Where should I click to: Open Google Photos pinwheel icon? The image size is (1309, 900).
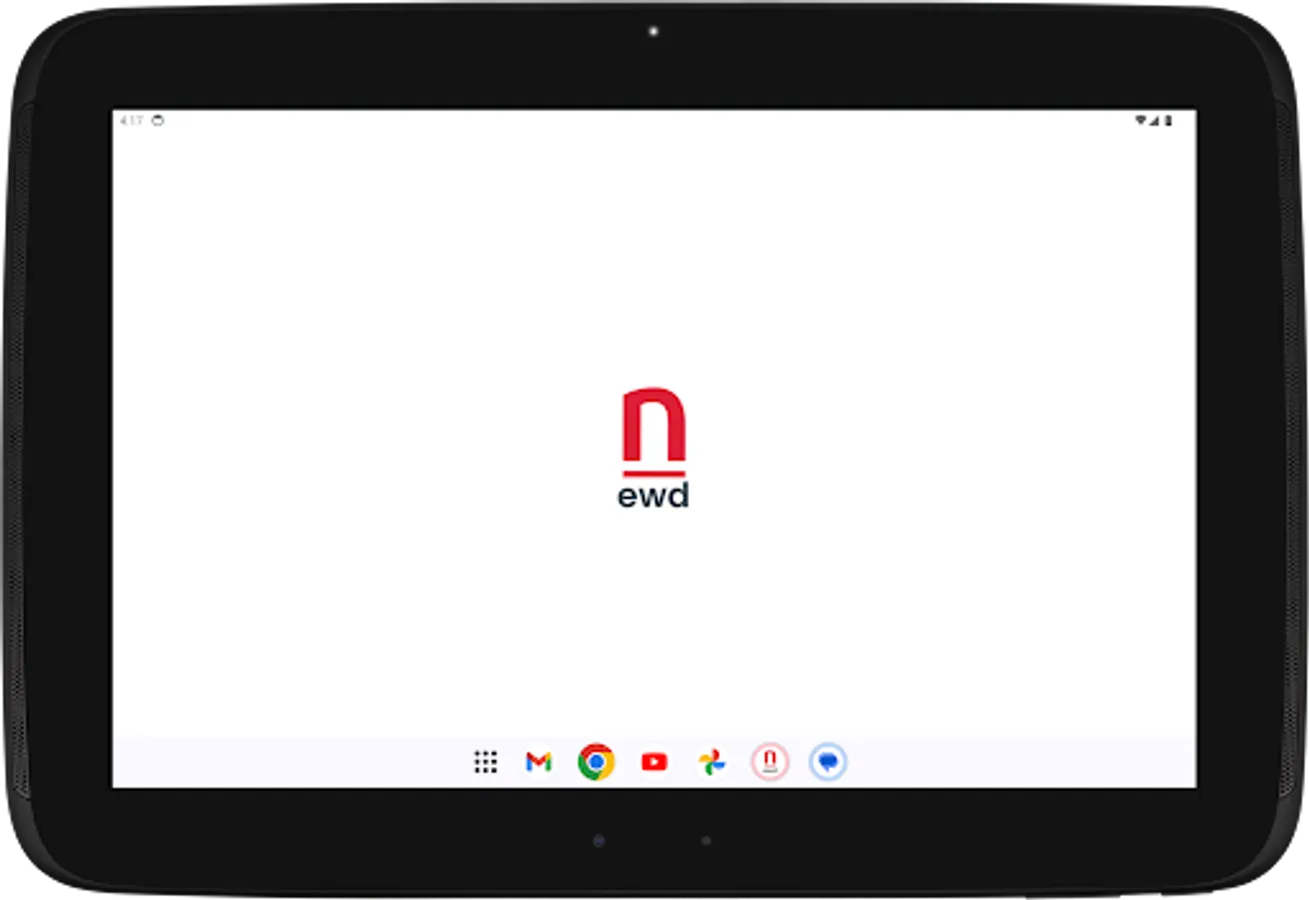pos(711,762)
